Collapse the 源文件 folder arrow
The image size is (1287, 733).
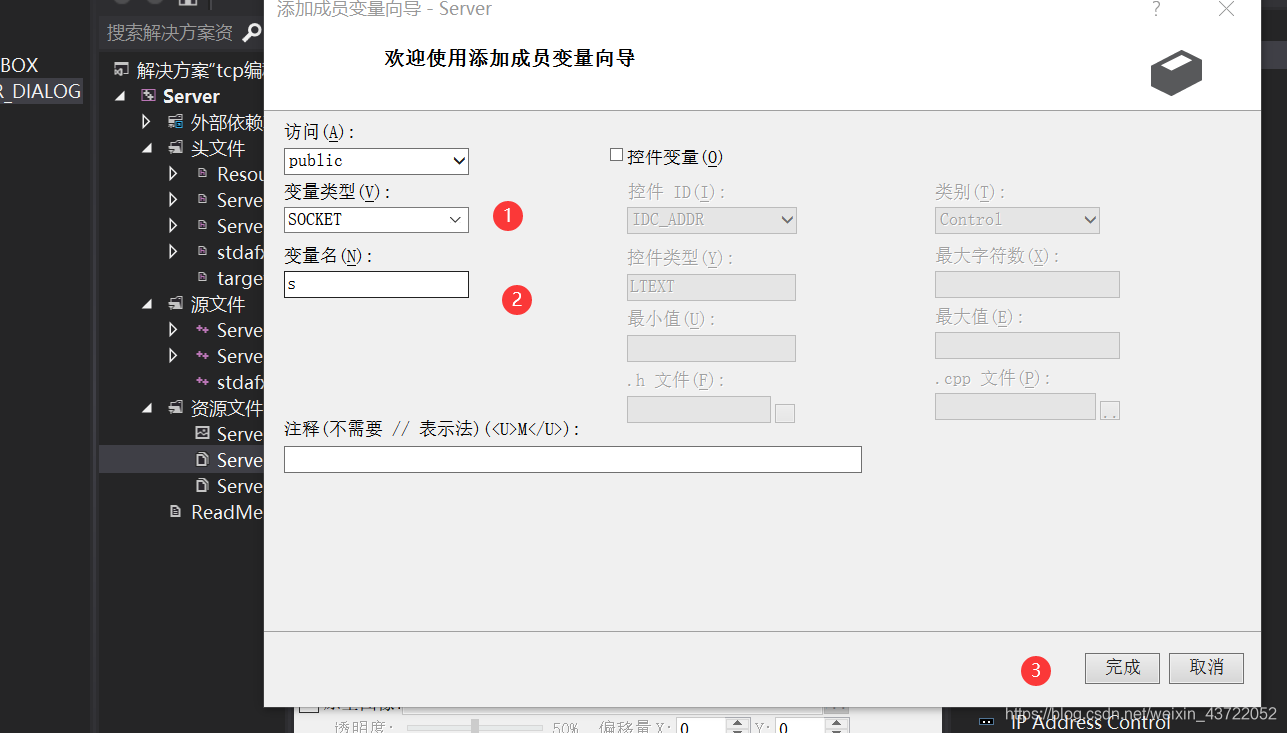pyautogui.click(x=147, y=304)
